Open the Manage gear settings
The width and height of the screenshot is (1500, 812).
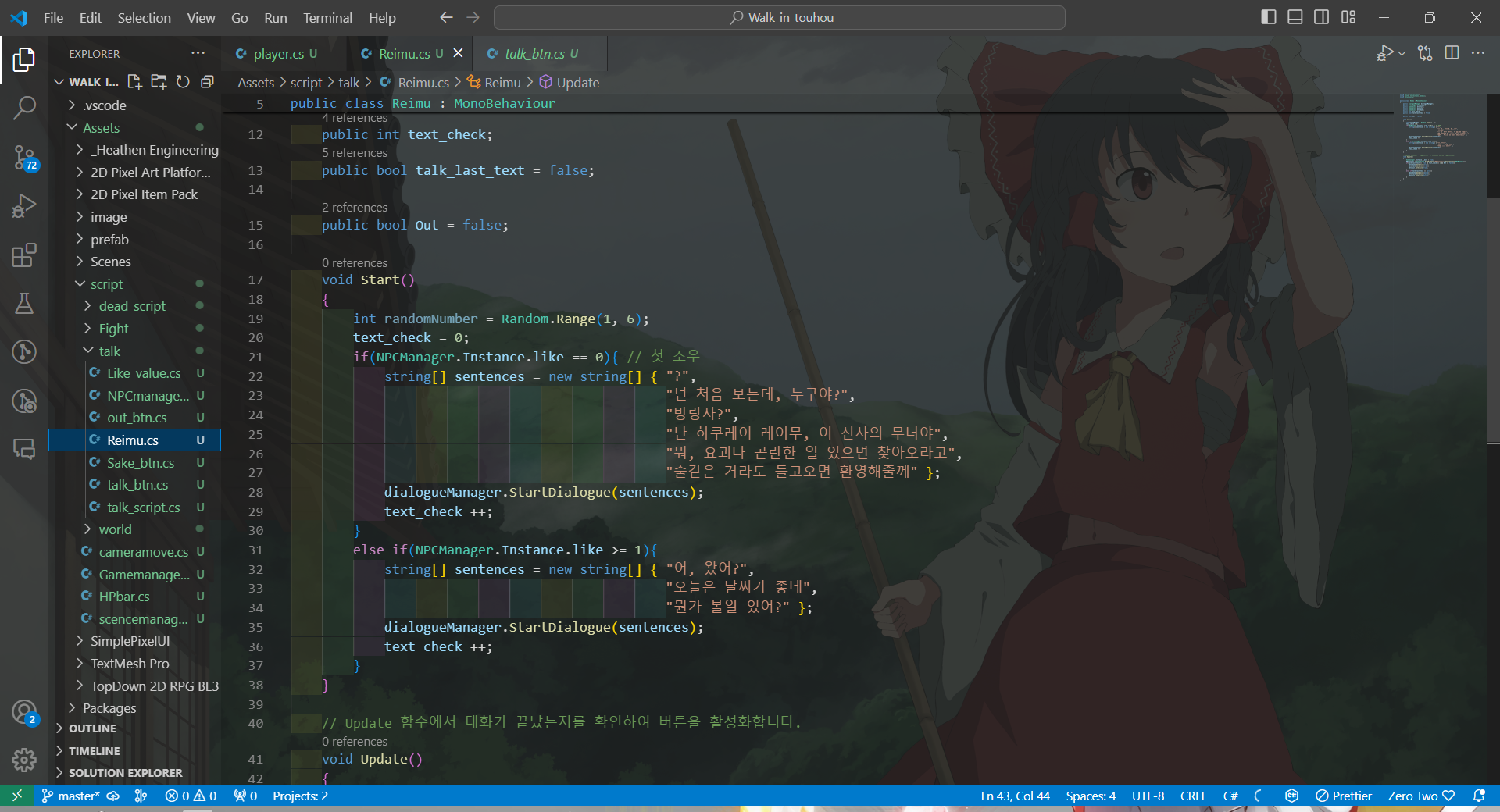point(24,760)
